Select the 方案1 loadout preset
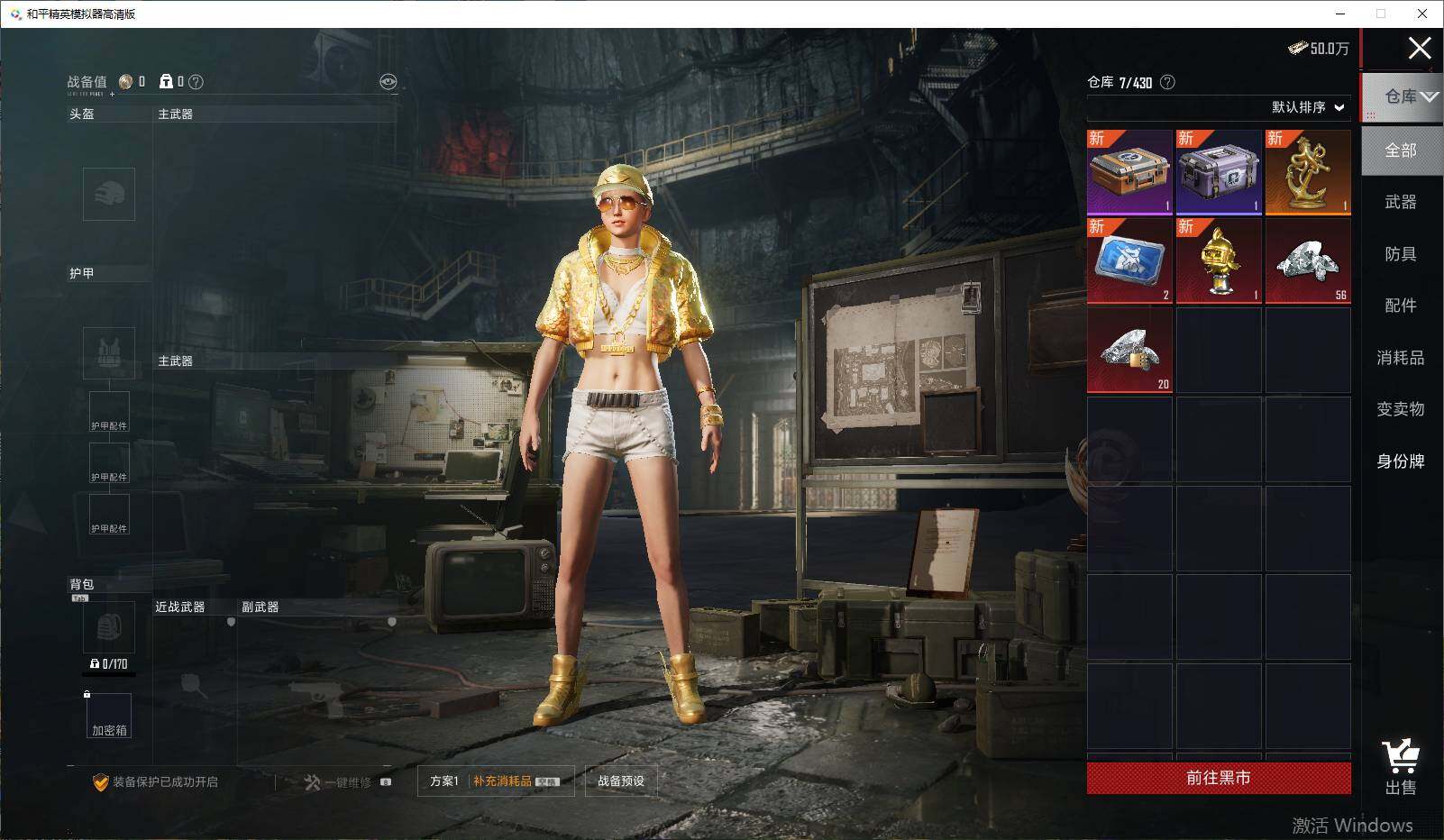This screenshot has height=840, width=1444. point(444,781)
